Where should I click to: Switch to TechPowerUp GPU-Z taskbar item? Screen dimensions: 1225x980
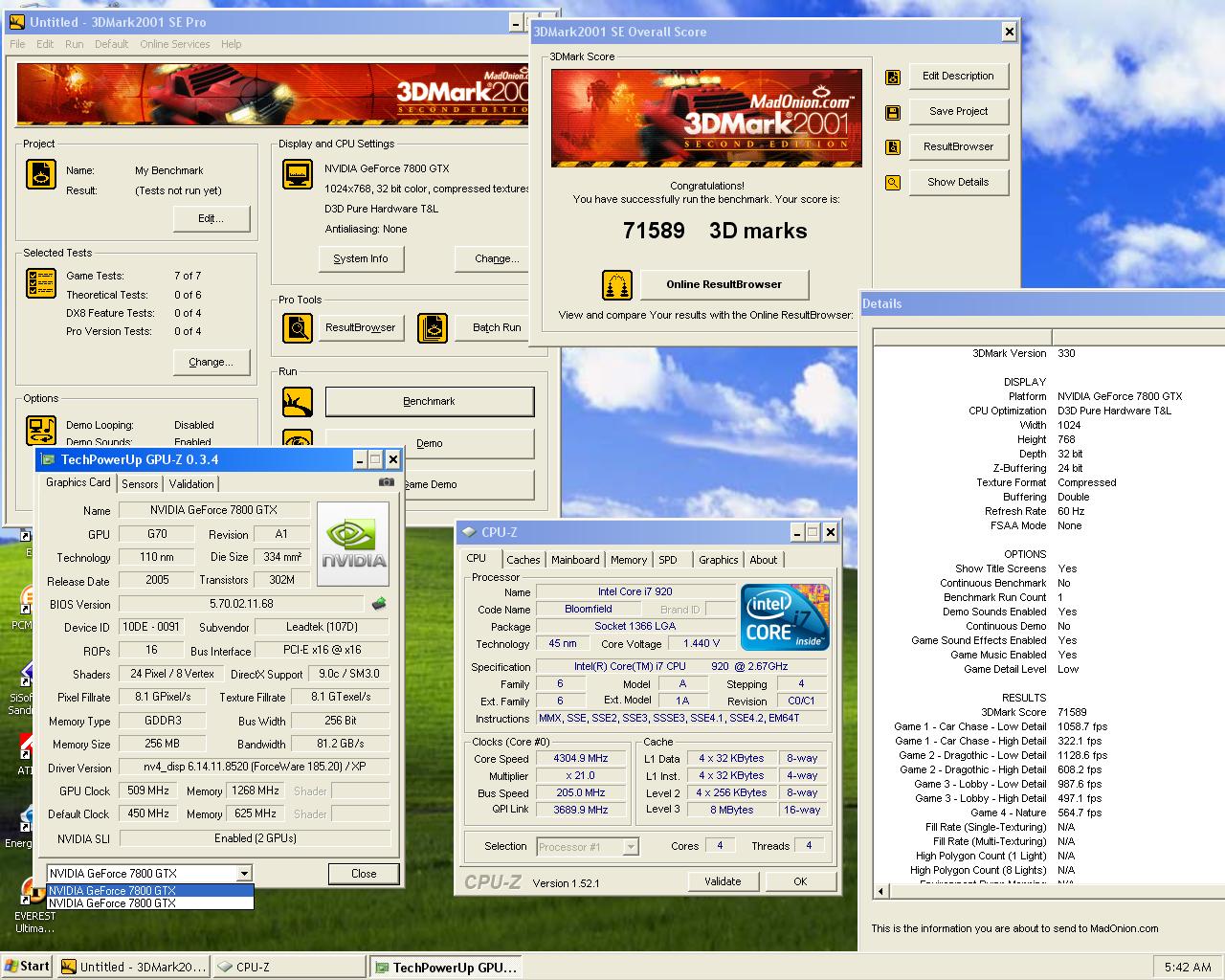445,967
